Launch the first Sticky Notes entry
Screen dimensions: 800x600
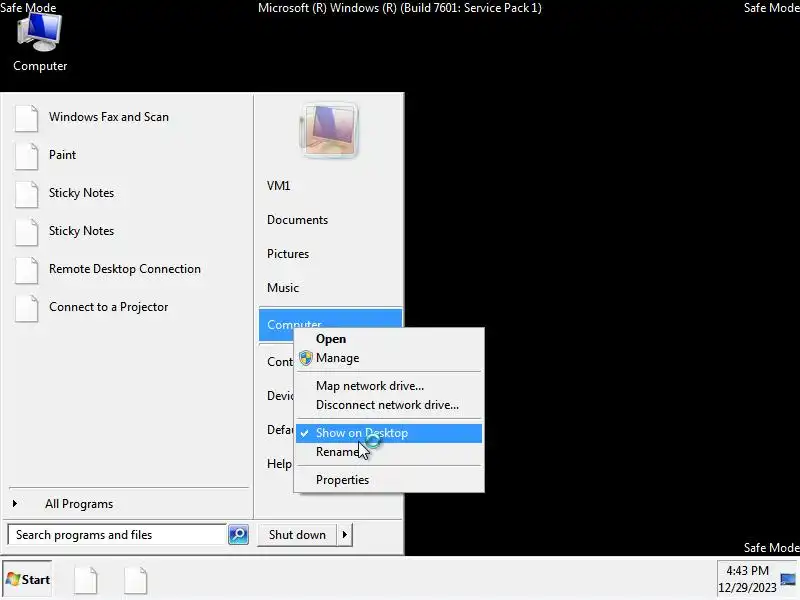[x=81, y=193]
